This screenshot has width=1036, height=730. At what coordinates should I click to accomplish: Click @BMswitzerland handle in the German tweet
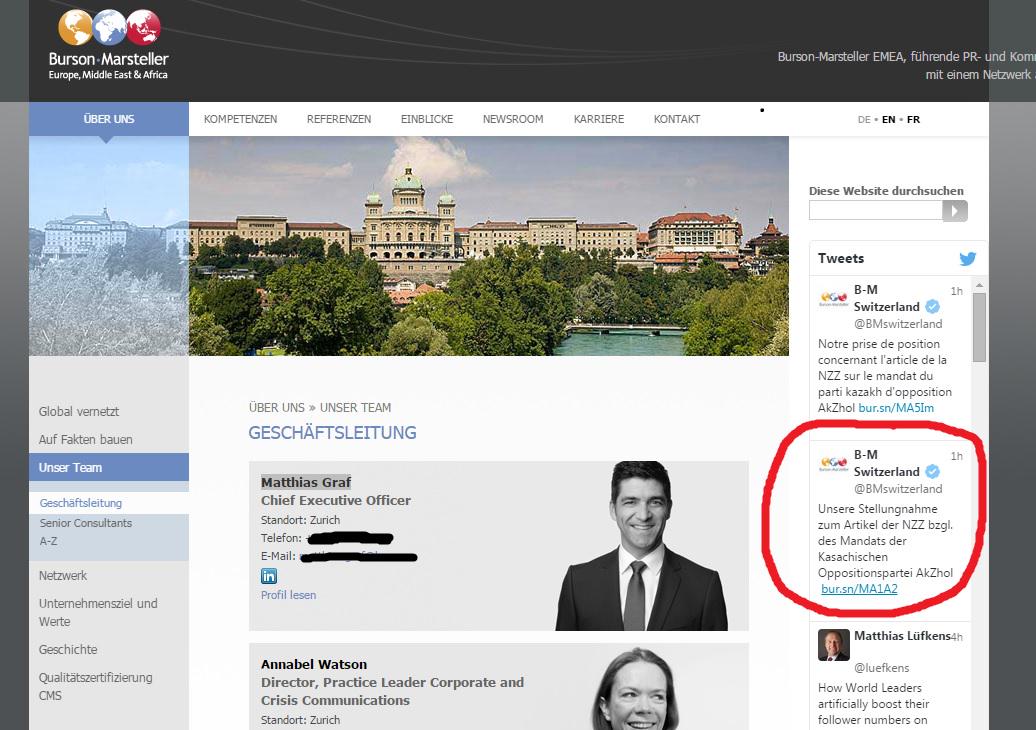[898, 489]
